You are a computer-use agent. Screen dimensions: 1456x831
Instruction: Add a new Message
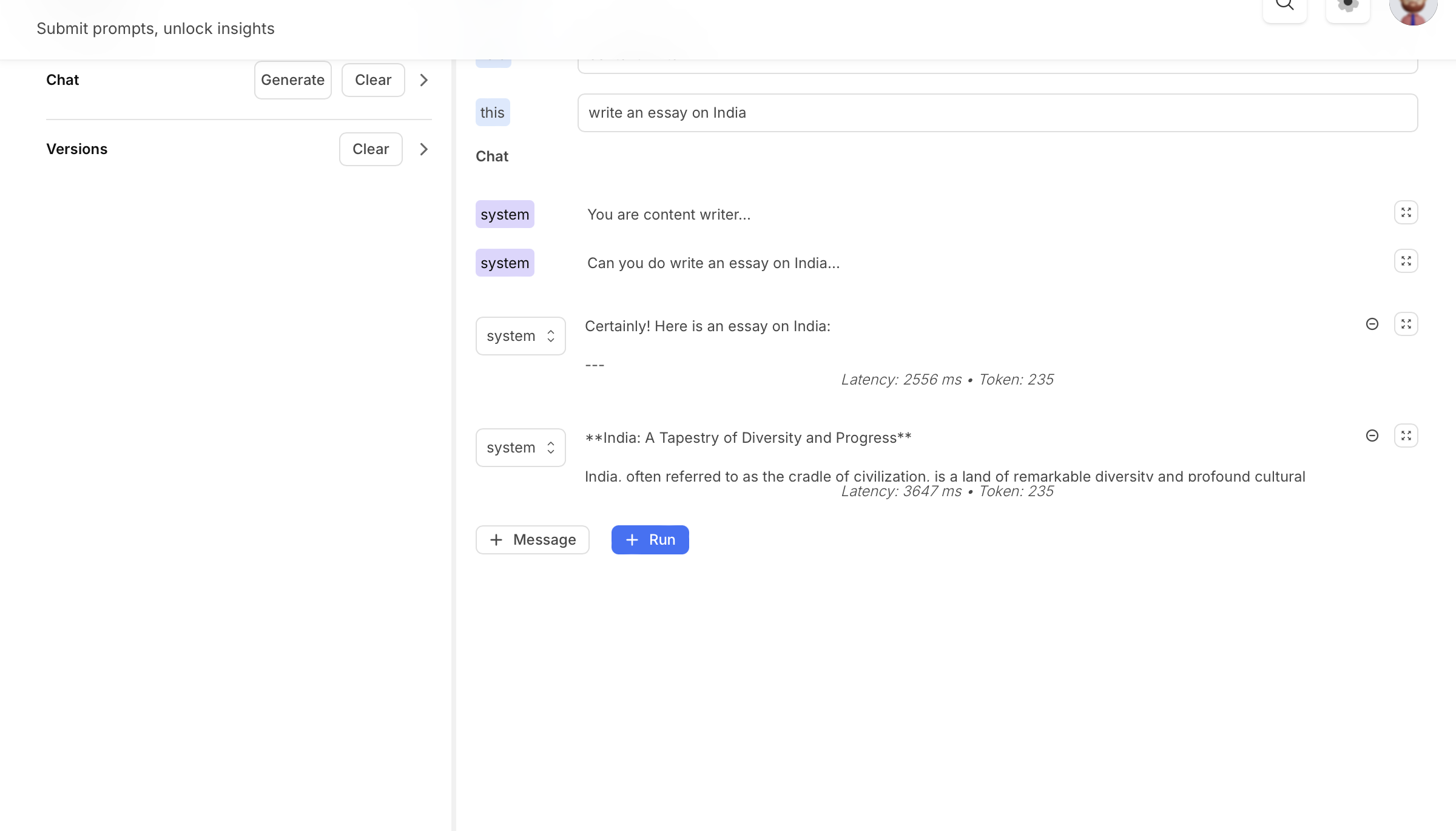click(x=532, y=540)
